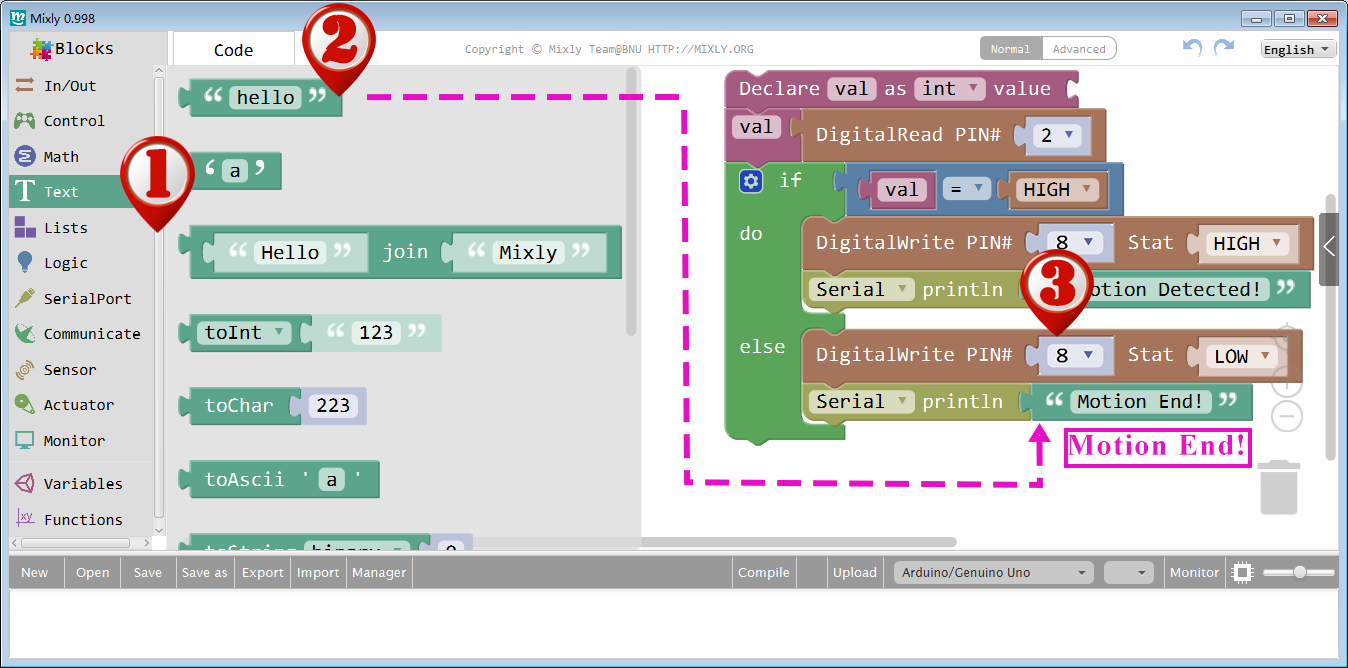The width and height of the screenshot is (1348, 668).
Task: Switch to the Code tab
Action: point(234,50)
